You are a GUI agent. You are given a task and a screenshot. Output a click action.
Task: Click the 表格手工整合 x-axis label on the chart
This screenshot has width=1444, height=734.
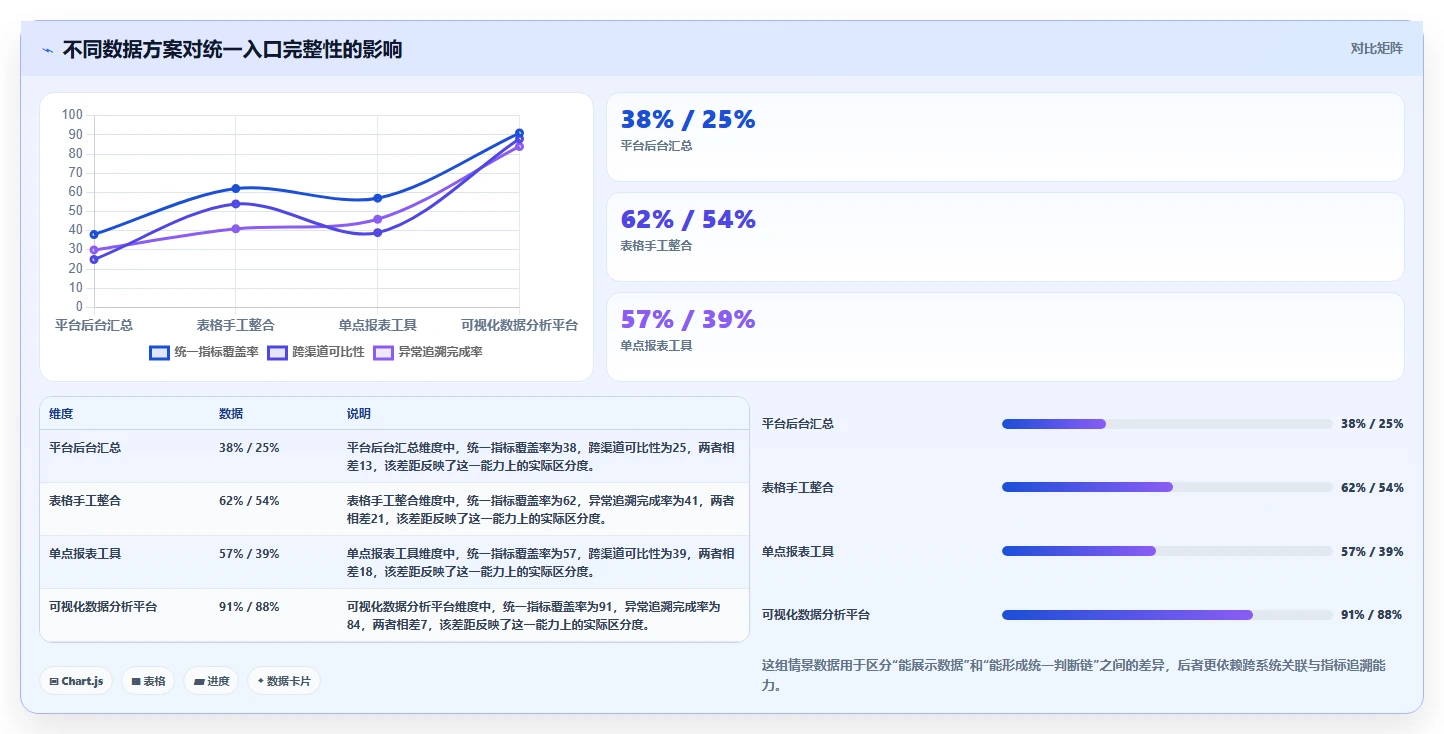[236, 325]
